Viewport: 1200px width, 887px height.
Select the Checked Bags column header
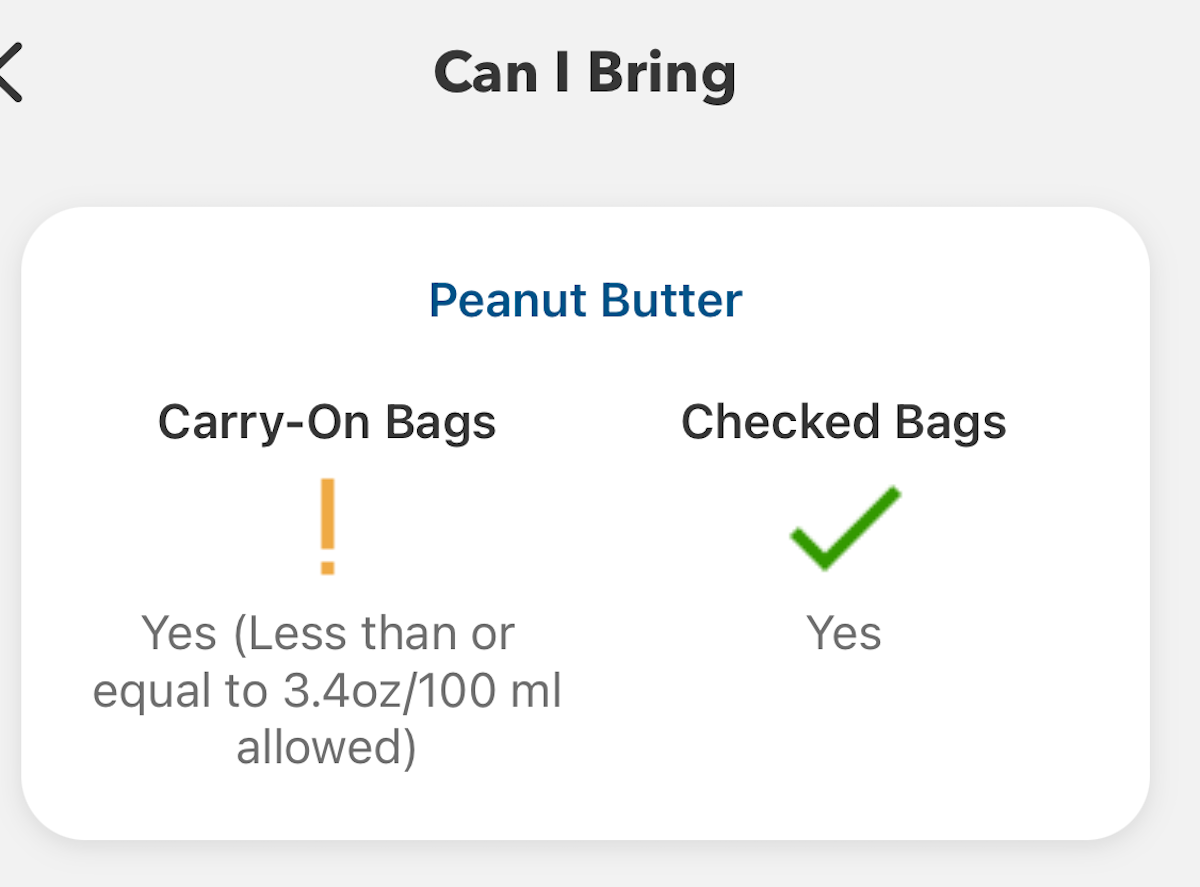pyautogui.click(x=845, y=421)
